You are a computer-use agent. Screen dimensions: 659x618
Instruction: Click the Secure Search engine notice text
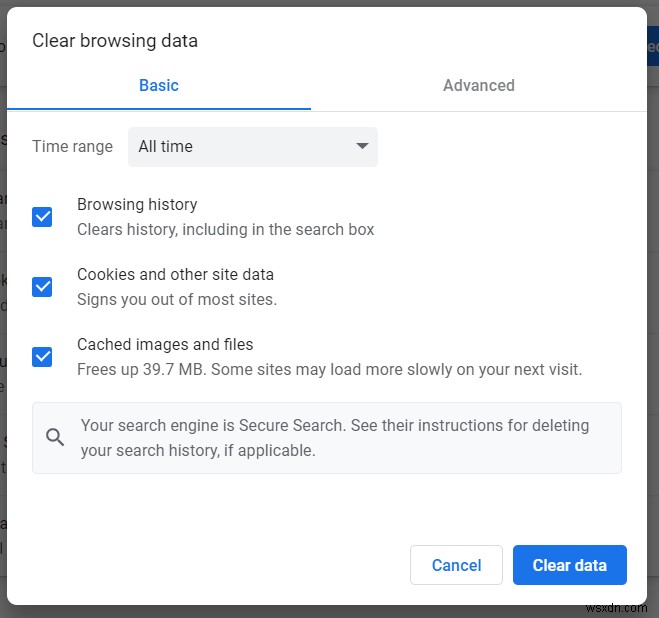(x=335, y=438)
